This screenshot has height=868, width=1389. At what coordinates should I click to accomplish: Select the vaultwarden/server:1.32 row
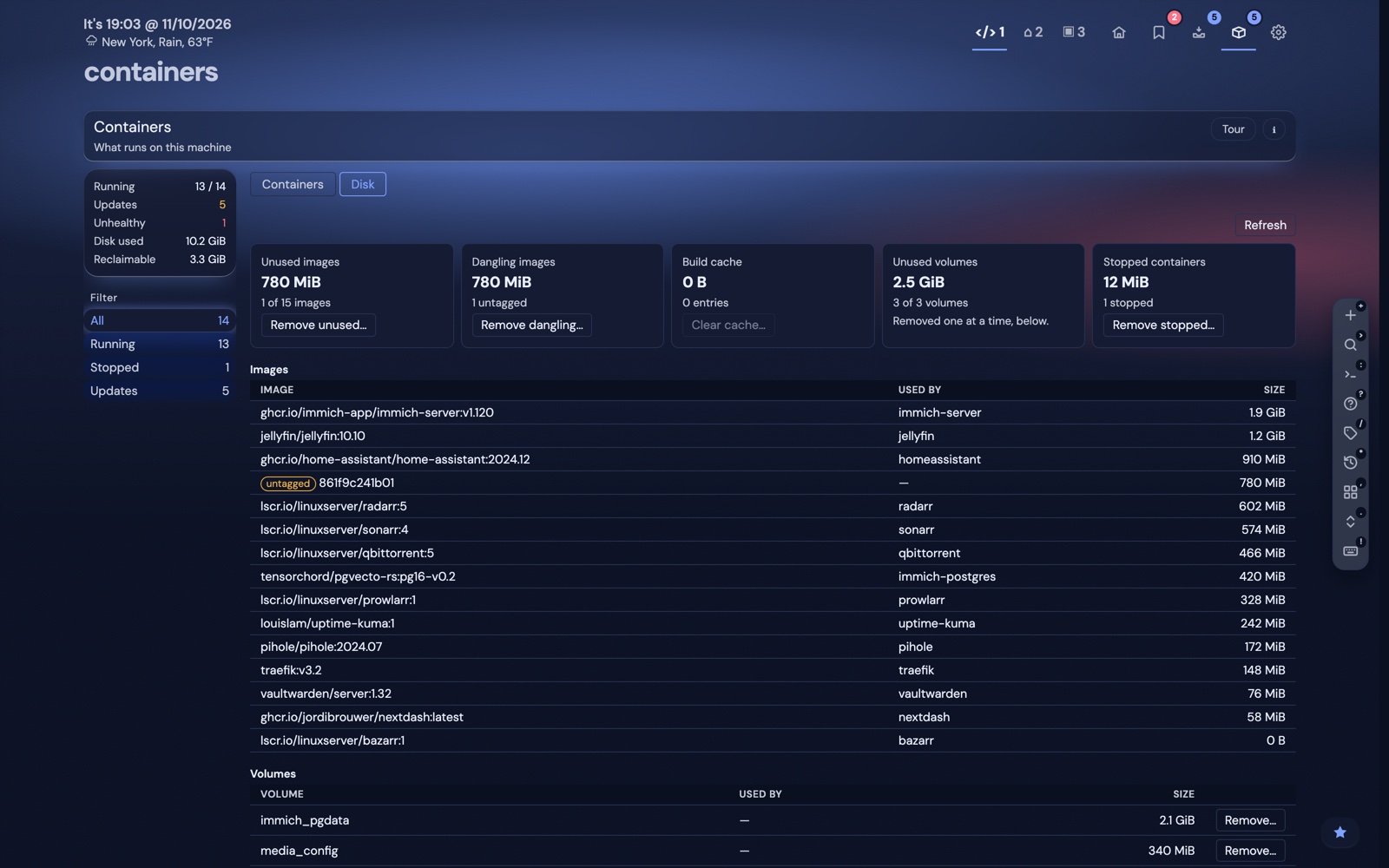[x=773, y=694]
